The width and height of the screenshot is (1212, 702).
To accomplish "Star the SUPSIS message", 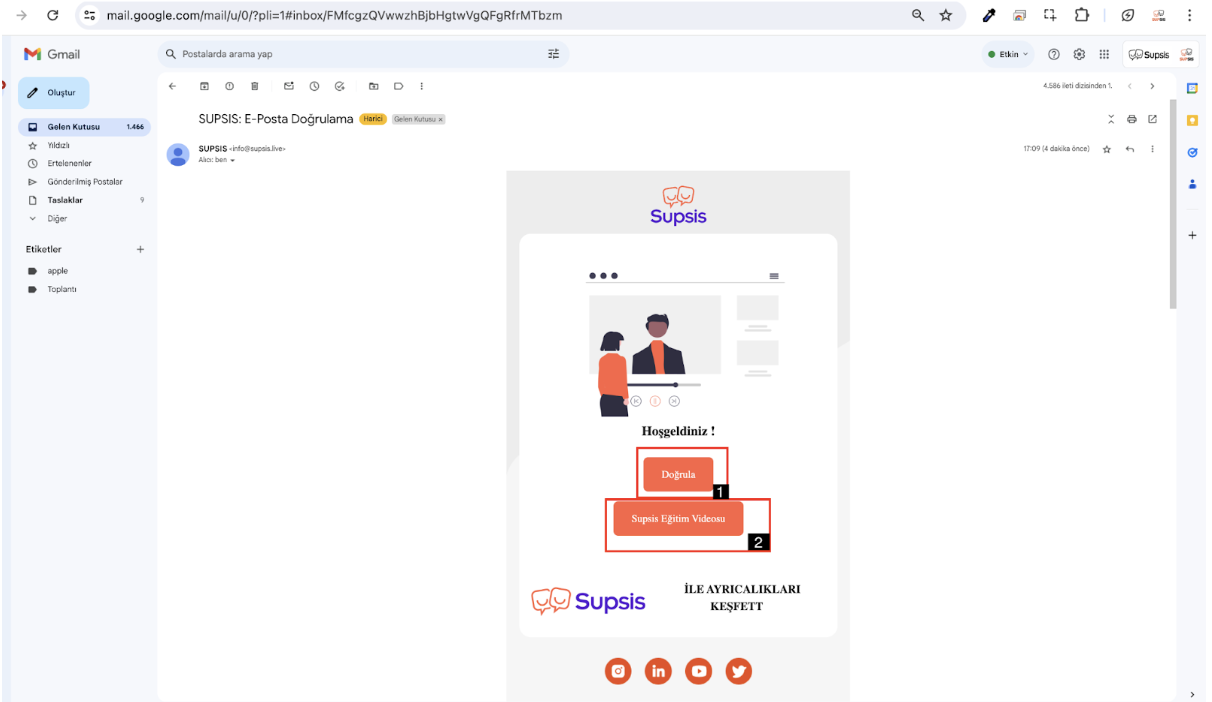I will point(1107,149).
